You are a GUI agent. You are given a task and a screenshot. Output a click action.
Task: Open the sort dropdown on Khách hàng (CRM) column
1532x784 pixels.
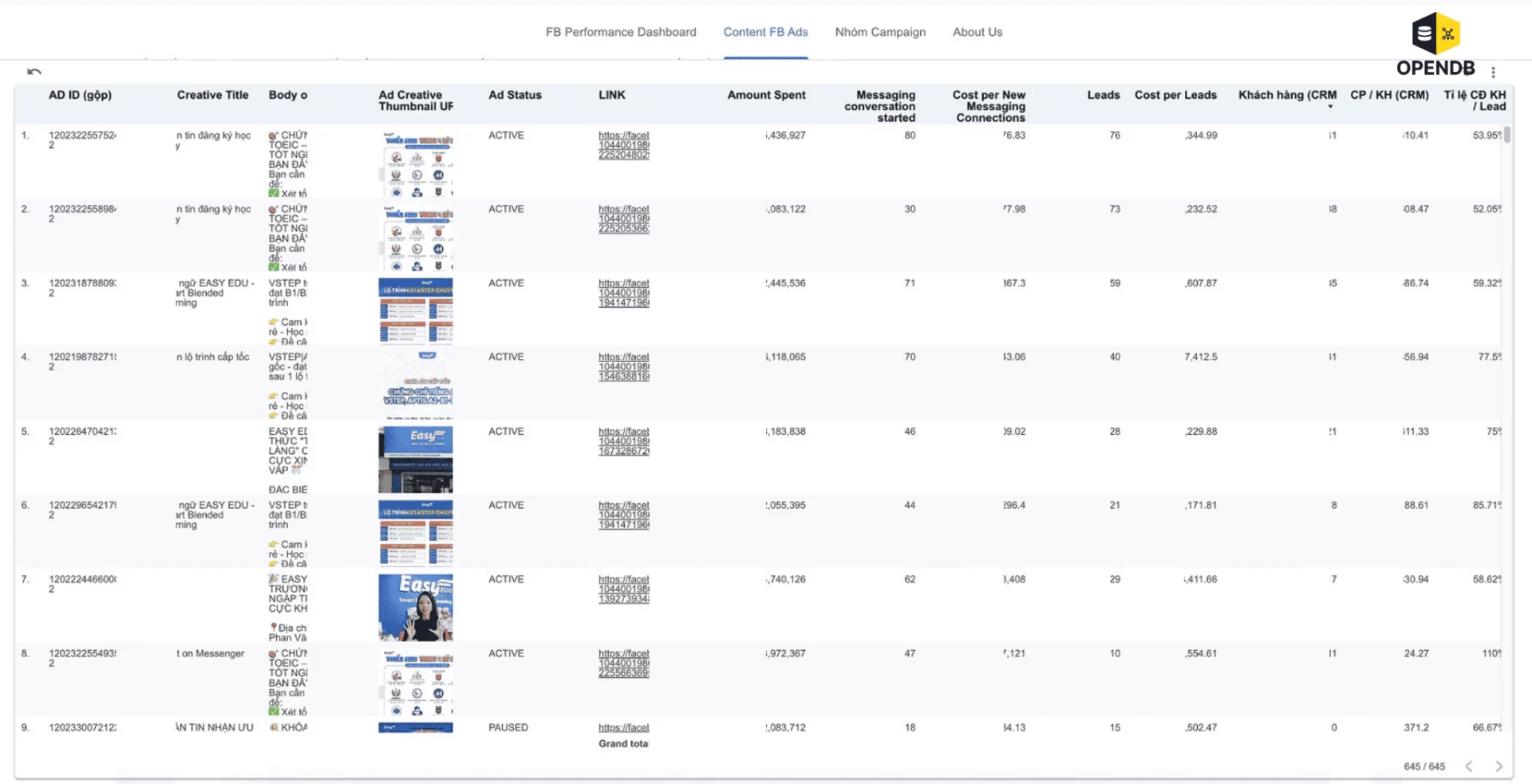[x=1330, y=104]
